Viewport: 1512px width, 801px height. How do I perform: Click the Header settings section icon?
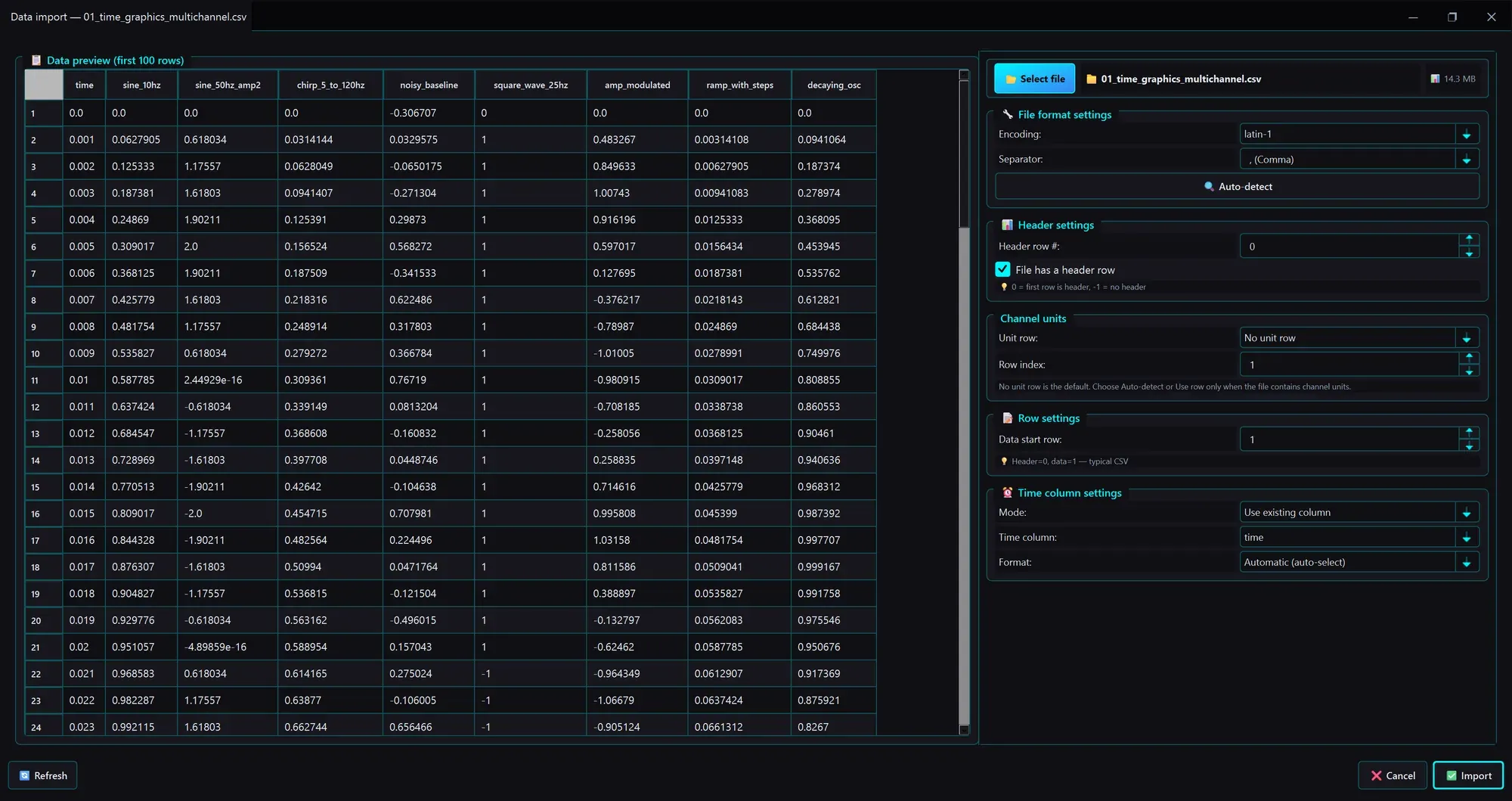[1007, 225]
